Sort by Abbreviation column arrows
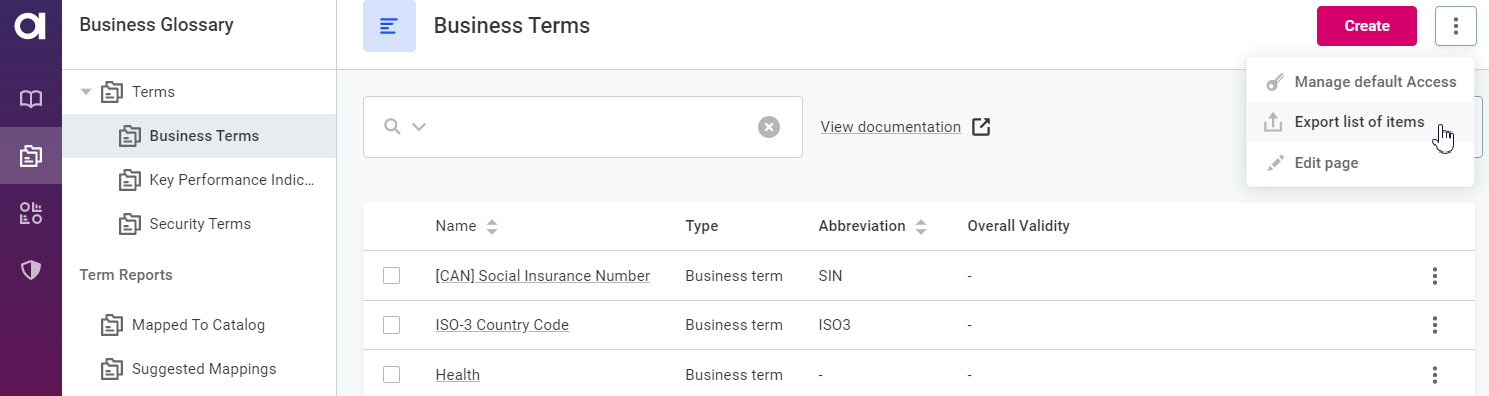 (920, 227)
